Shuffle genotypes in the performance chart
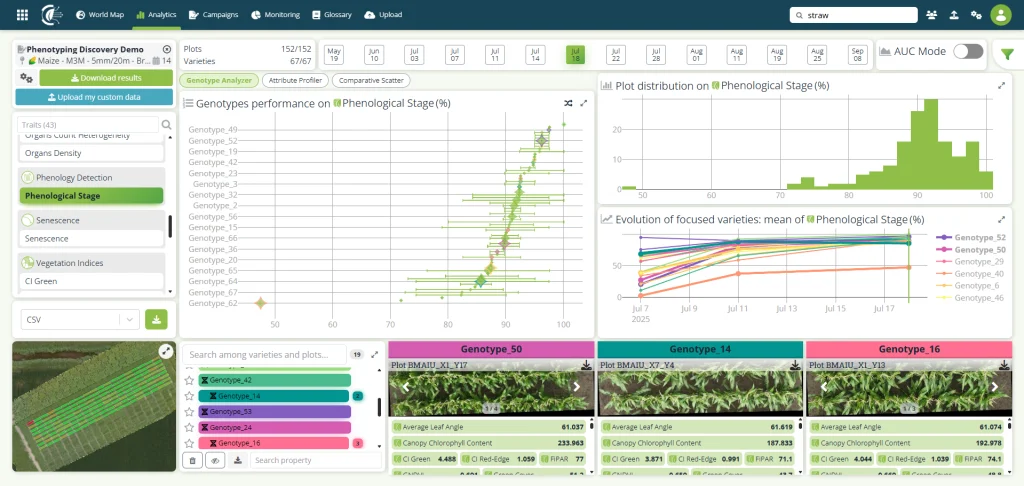This screenshot has width=1024, height=486. (x=568, y=103)
